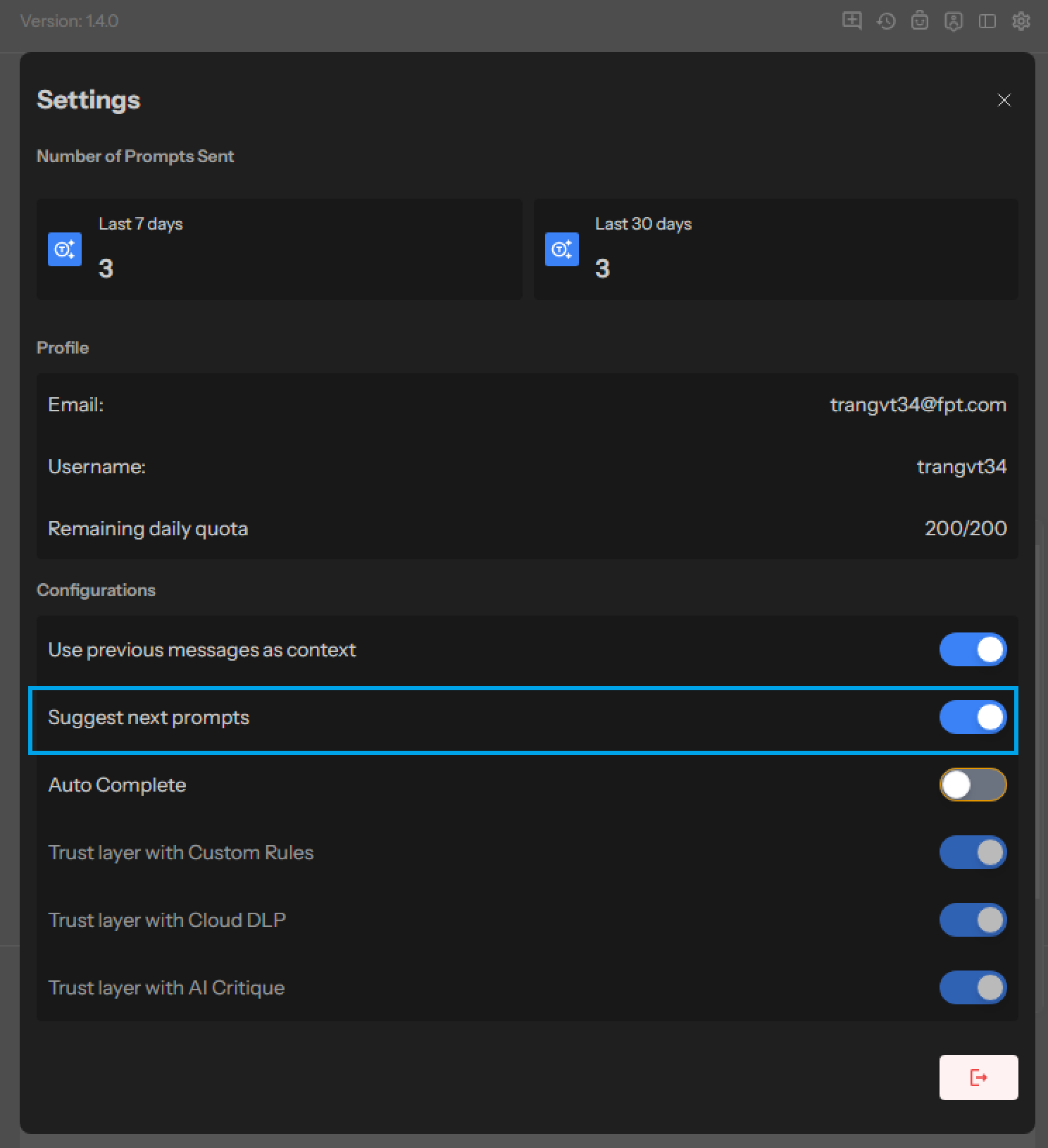Click the Auto Complete label
Screen dimensions: 1048x1148
[117, 785]
